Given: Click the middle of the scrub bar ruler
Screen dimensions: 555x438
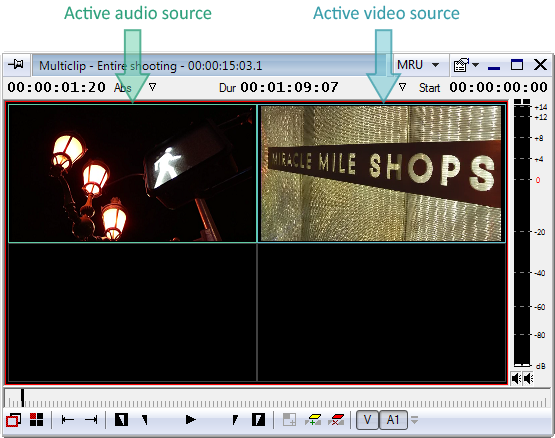Looking at the screenshot, I should pyautogui.click(x=276, y=399).
